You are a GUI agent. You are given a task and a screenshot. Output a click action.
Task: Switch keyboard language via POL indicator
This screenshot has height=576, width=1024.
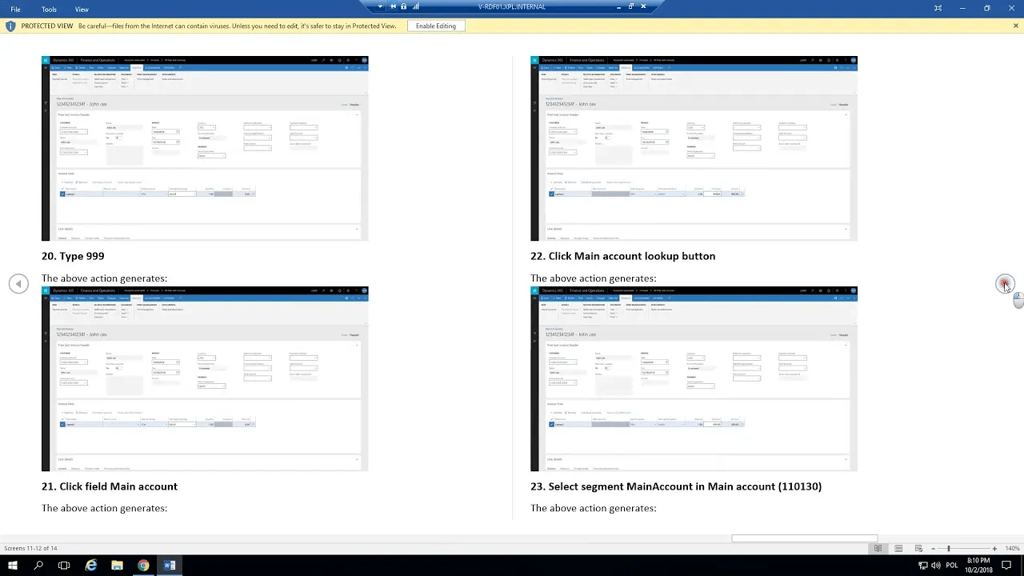coord(952,567)
